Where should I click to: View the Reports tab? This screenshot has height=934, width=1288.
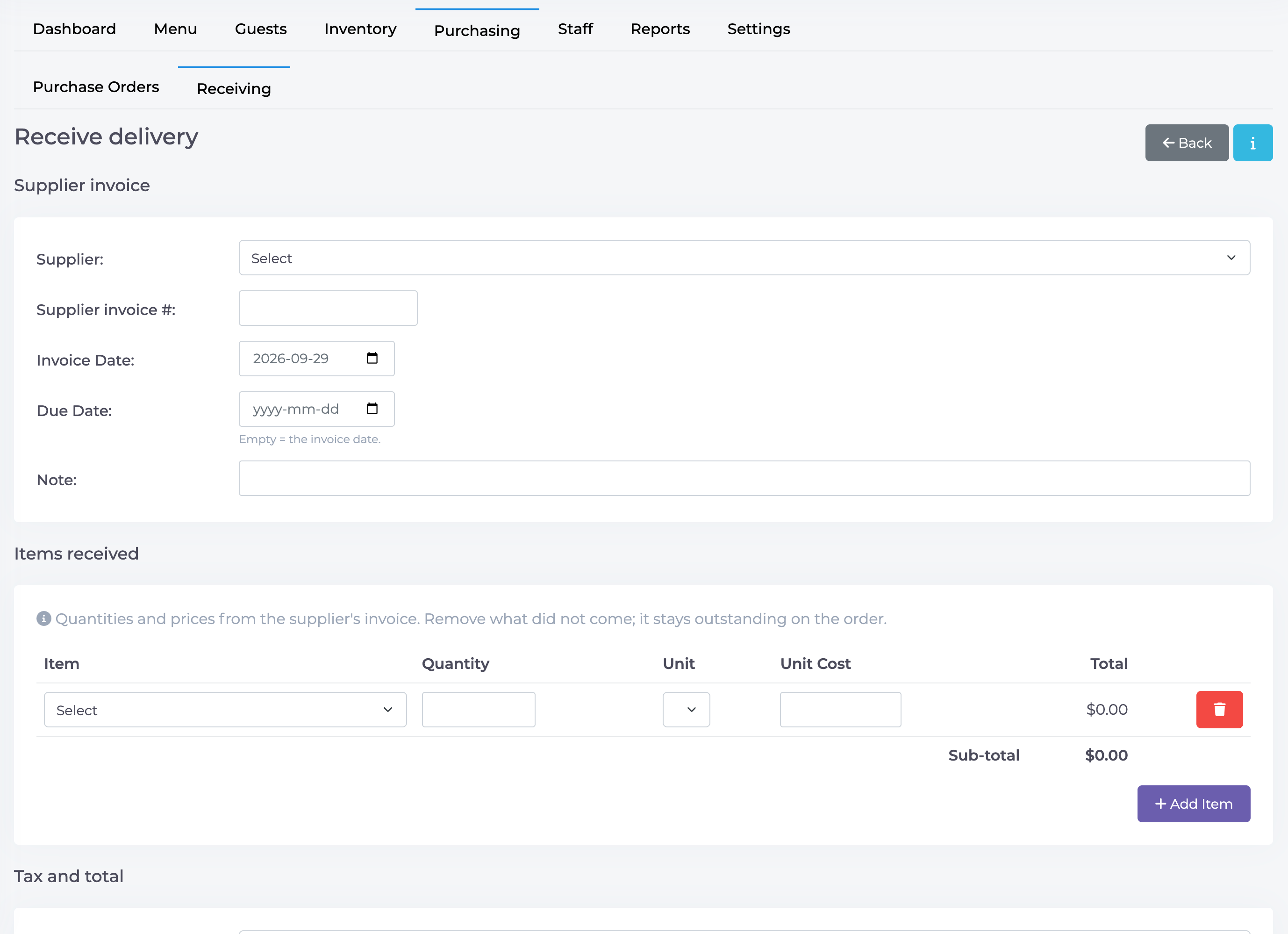[x=660, y=29]
